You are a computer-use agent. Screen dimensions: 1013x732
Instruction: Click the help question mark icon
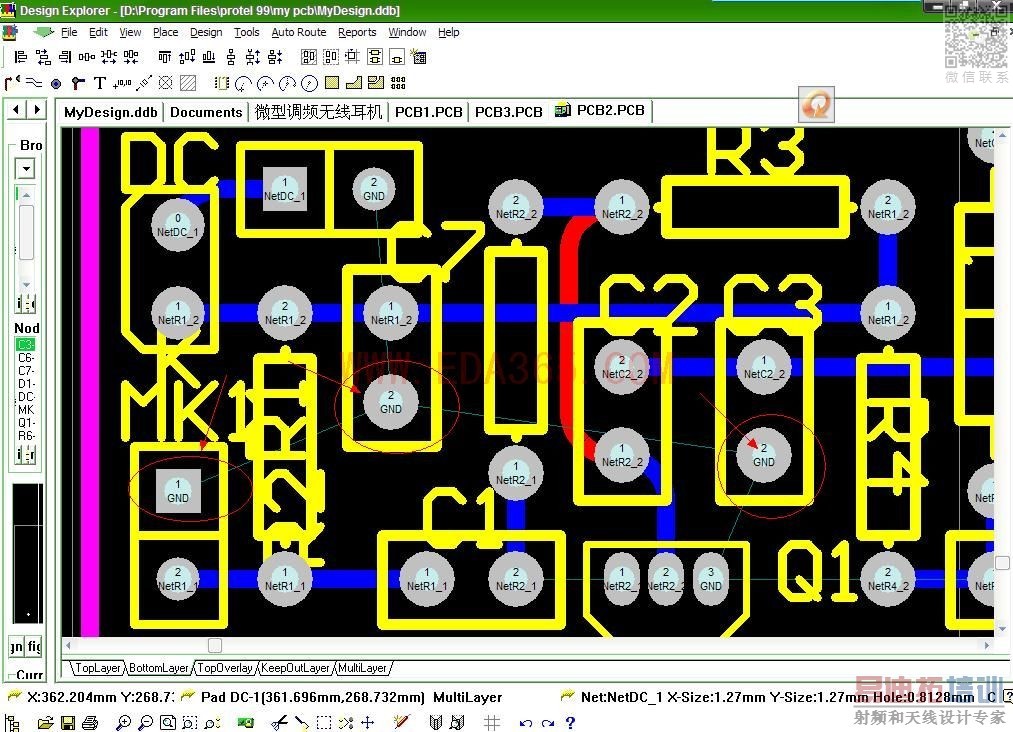point(570,723)
